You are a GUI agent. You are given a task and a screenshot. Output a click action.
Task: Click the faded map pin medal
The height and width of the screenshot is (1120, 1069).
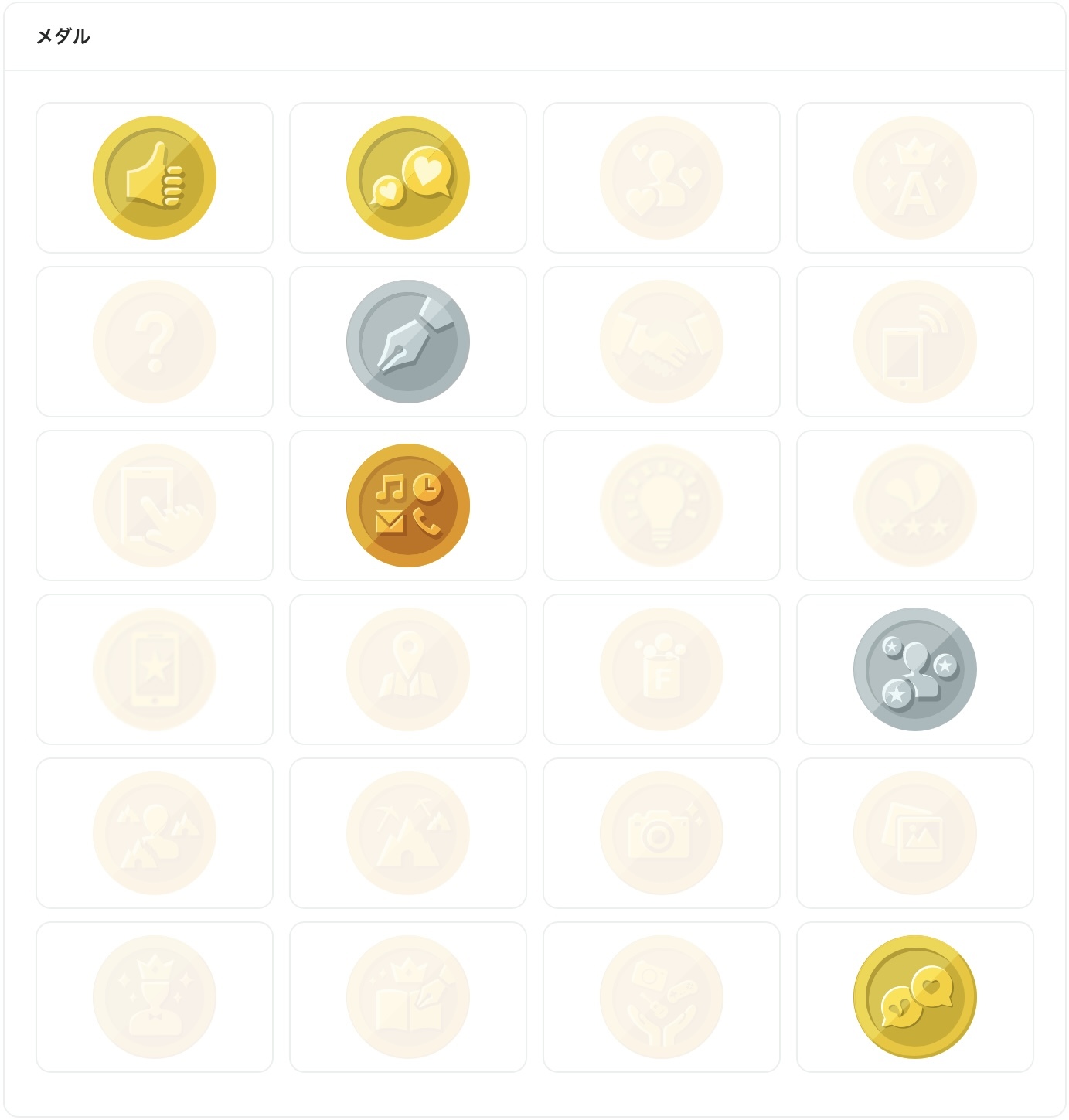[x=408, y=669]
